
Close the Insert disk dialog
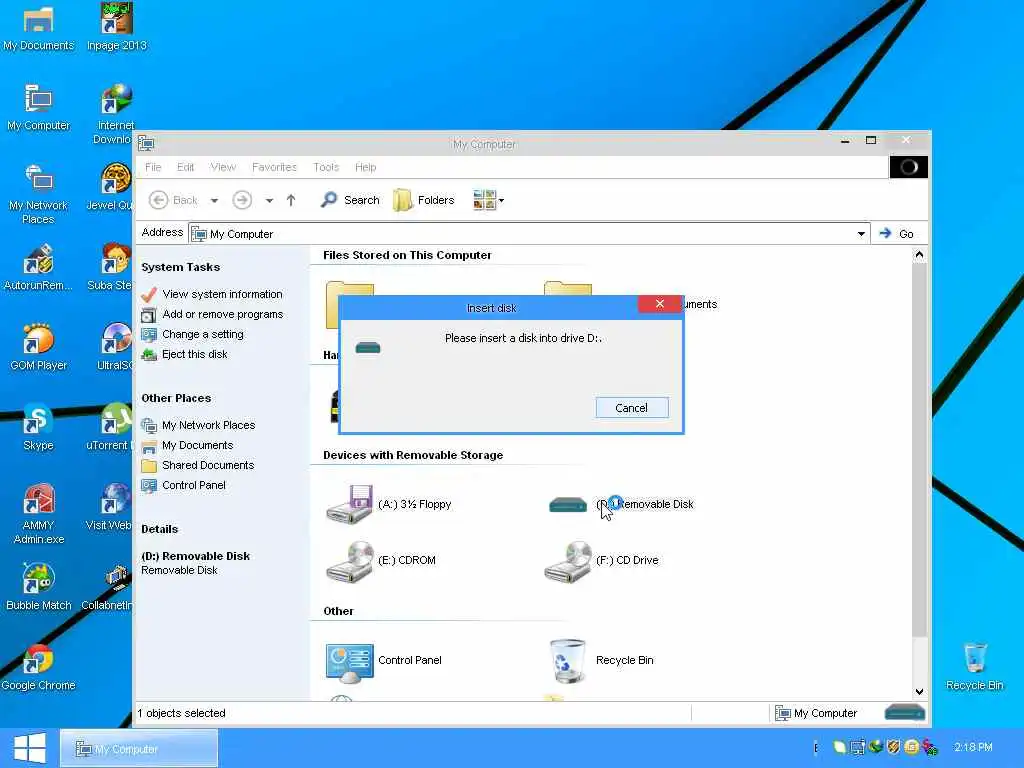tap(660, 304)
